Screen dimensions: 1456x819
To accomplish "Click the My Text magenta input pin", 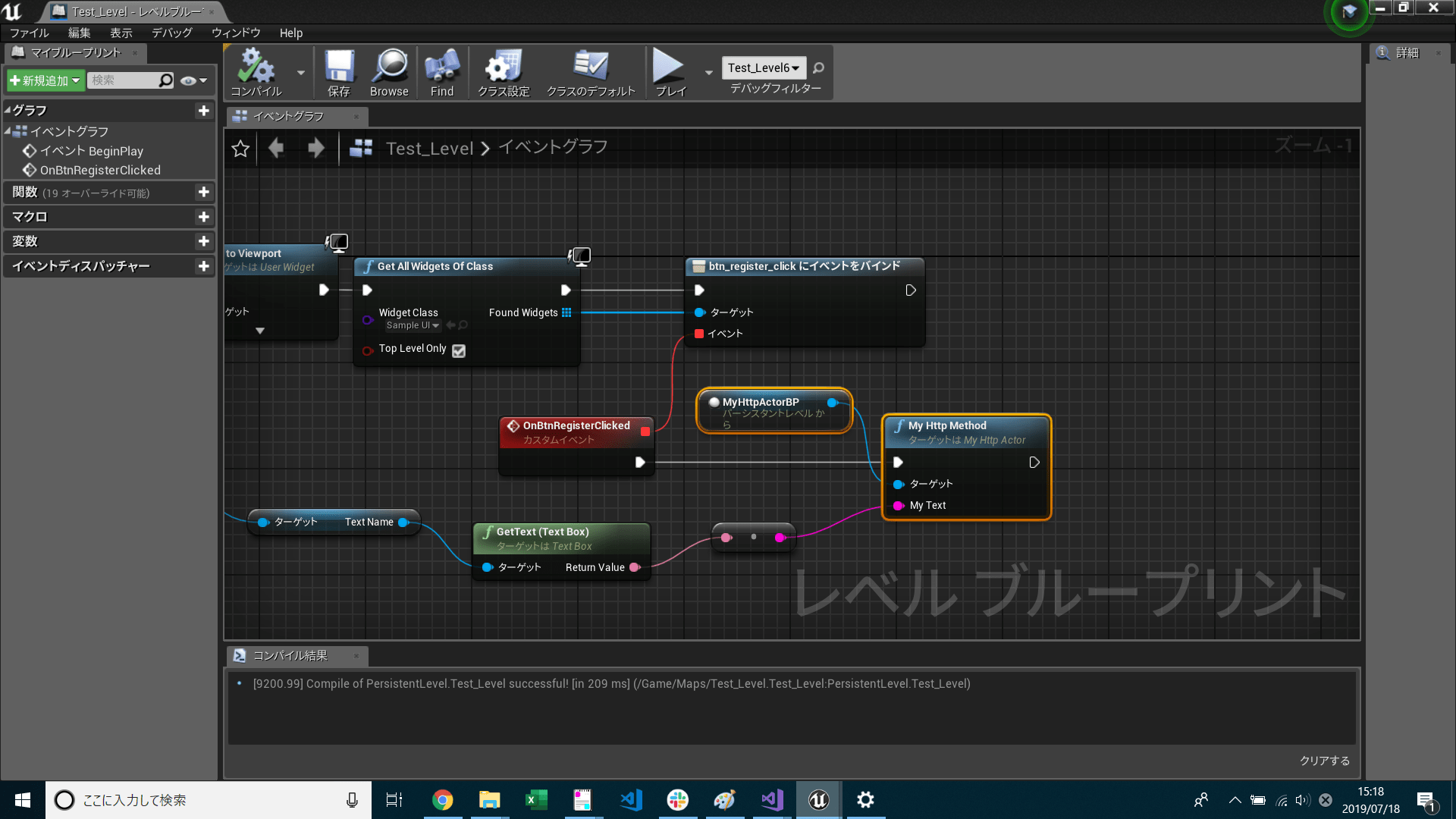I will coord(899,506).
